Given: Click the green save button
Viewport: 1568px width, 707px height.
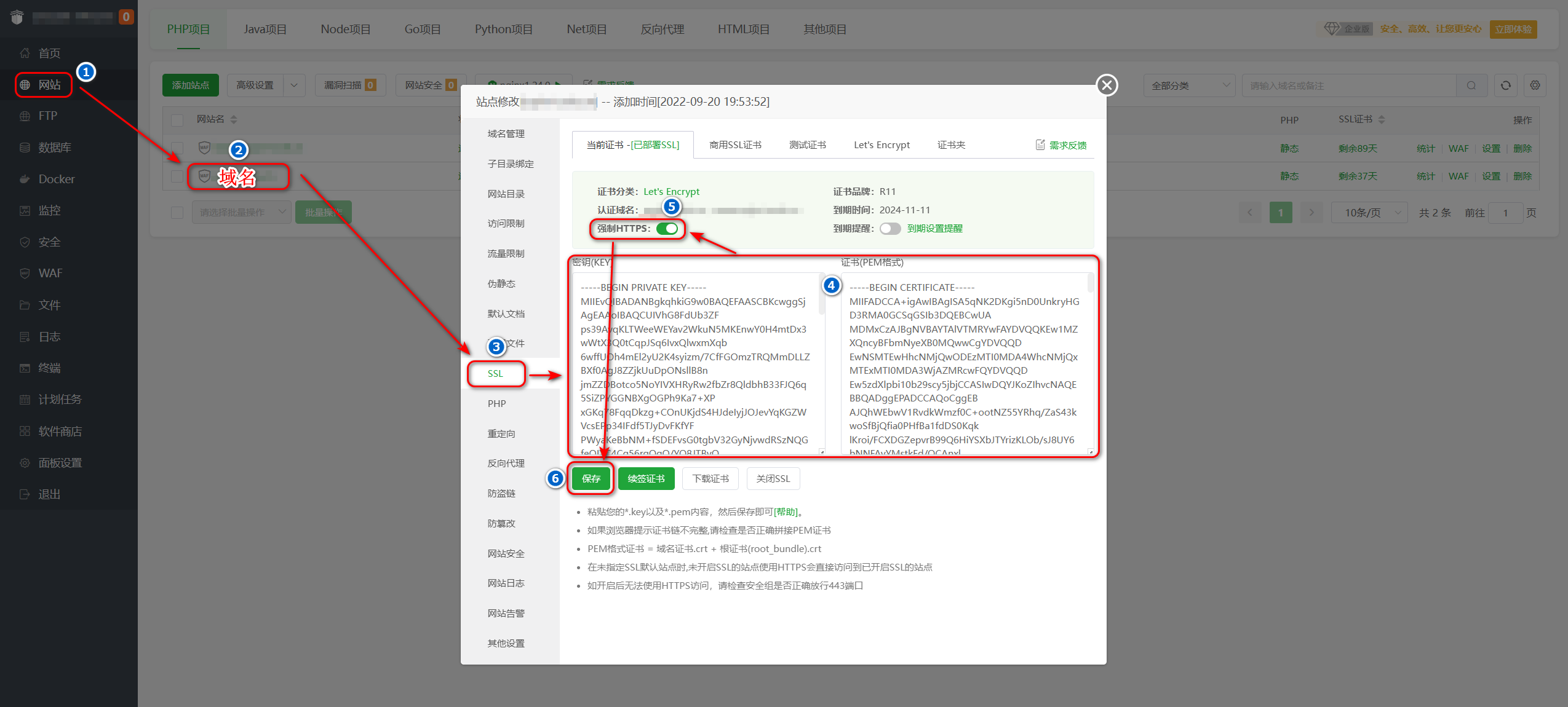Looking at the screenshot, I should click(591, 478).
